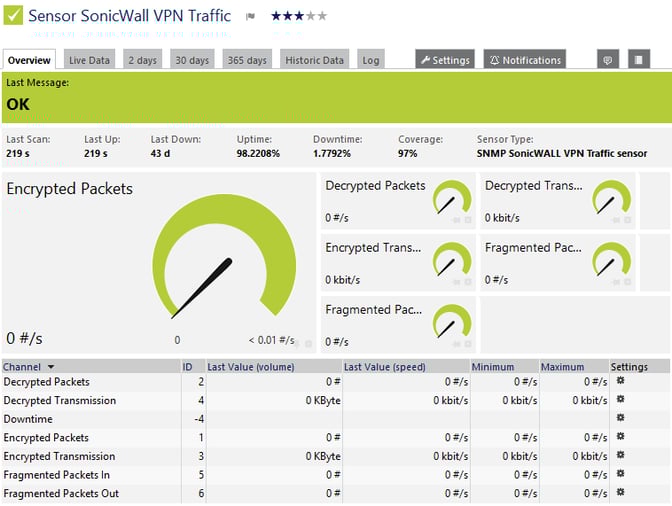Open gear settings for Decrypted Packets channel
This screenshot has width=672, height=506.
click(620, 380)
